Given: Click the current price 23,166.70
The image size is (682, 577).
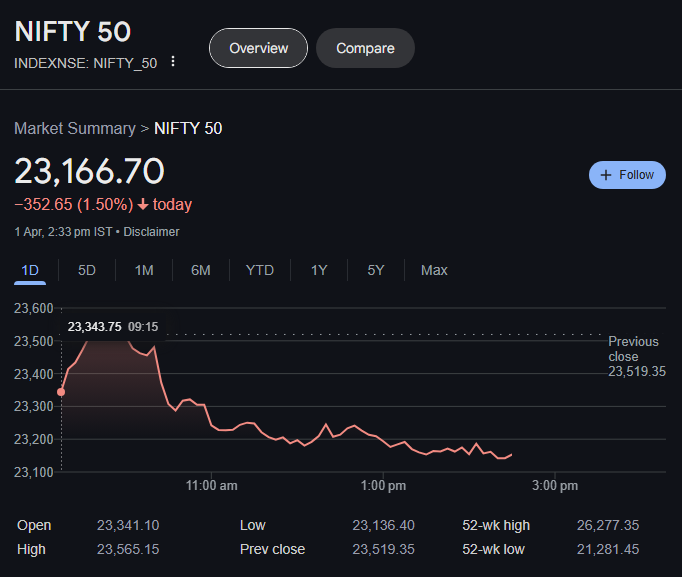Looking at the screenshot, I should click(x=90, y=171).
